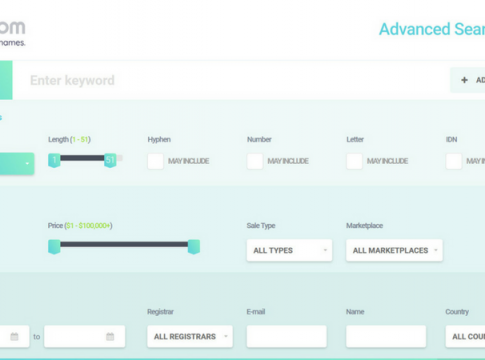485x360 pixels.
Task: Click the Price slider left handle
Action: coord(54,247)
